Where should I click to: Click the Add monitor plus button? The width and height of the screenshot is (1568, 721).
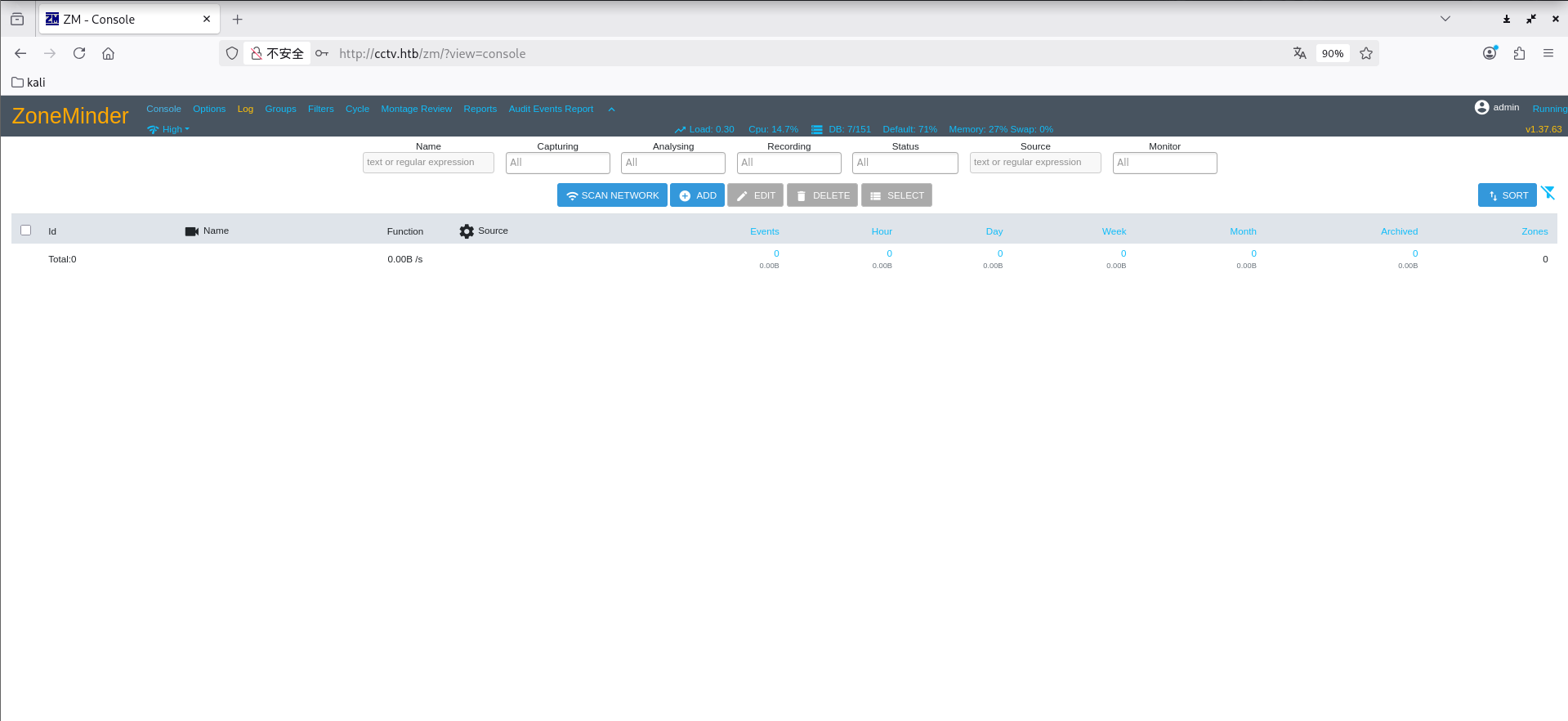[697, 195]
